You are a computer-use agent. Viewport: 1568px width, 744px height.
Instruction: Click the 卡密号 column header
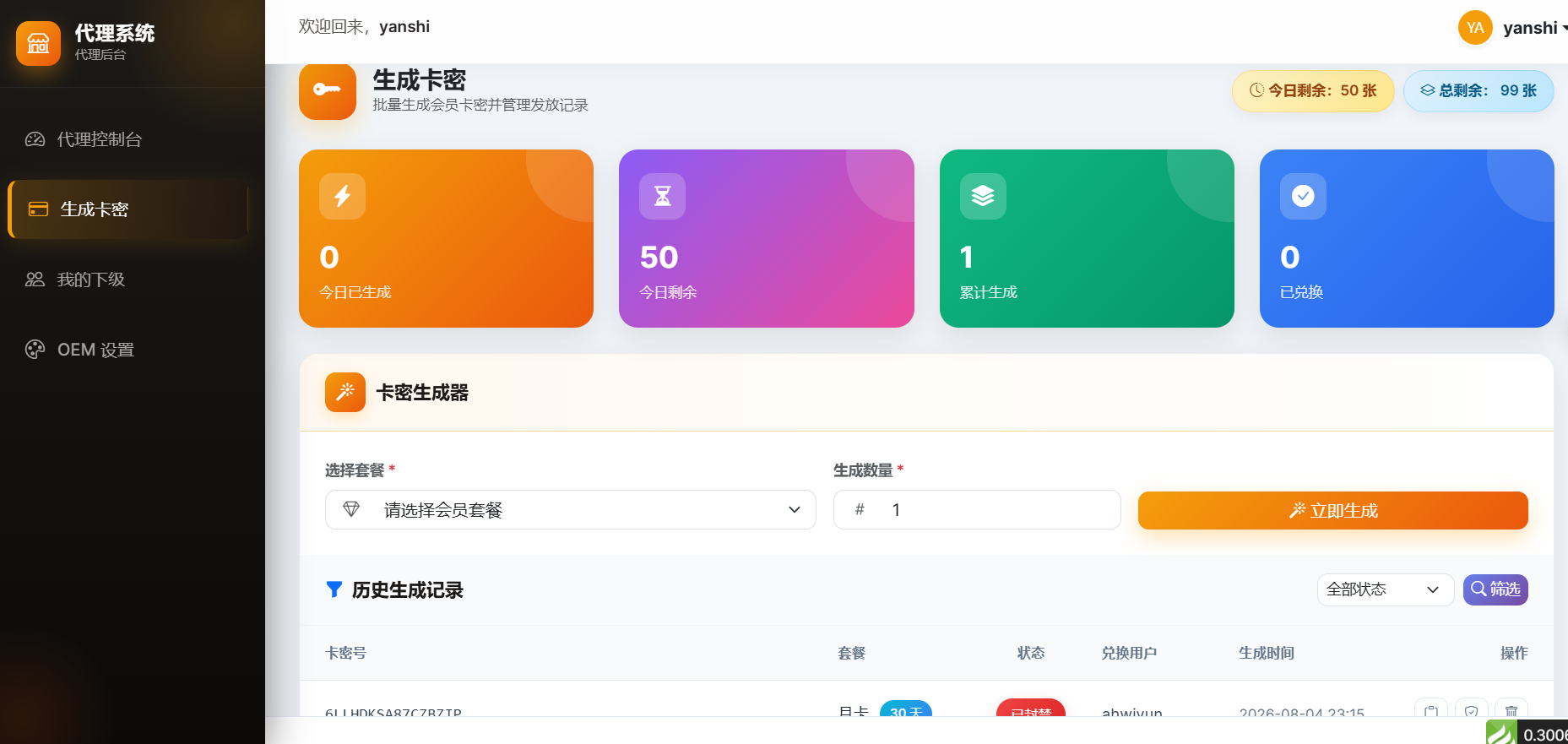(x=345, y=653)
